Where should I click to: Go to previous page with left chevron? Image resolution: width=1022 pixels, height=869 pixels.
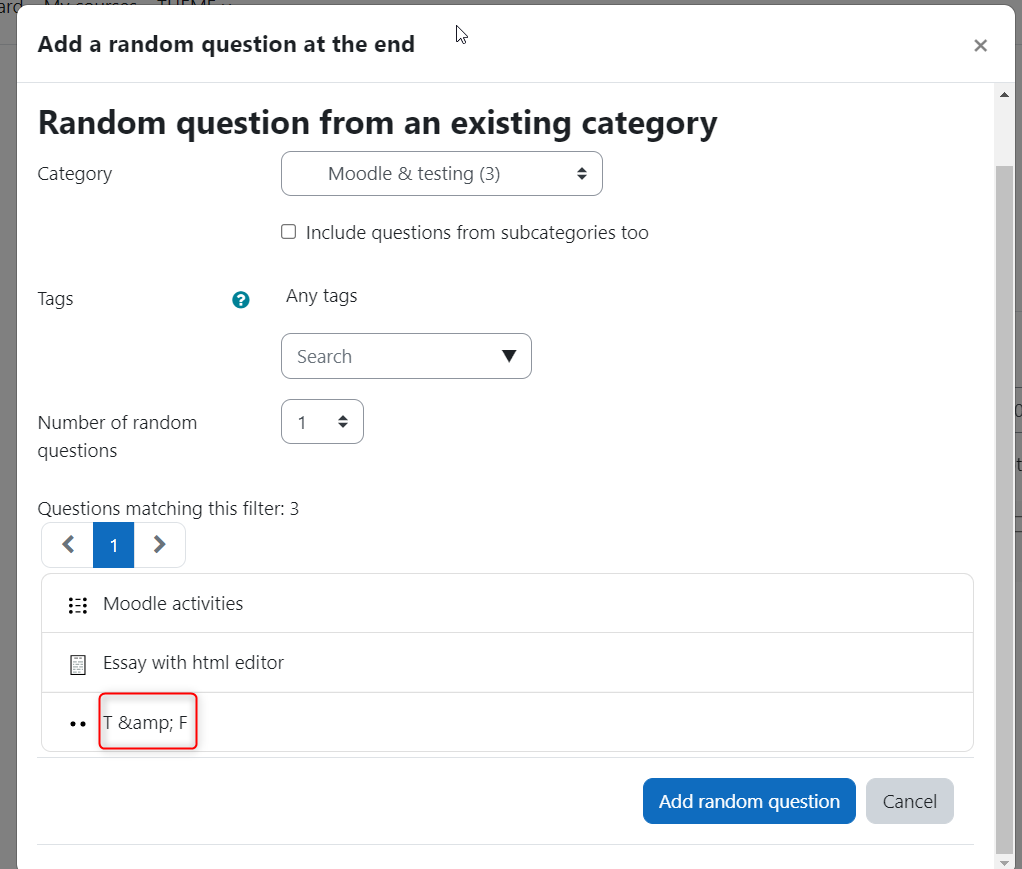68,544
